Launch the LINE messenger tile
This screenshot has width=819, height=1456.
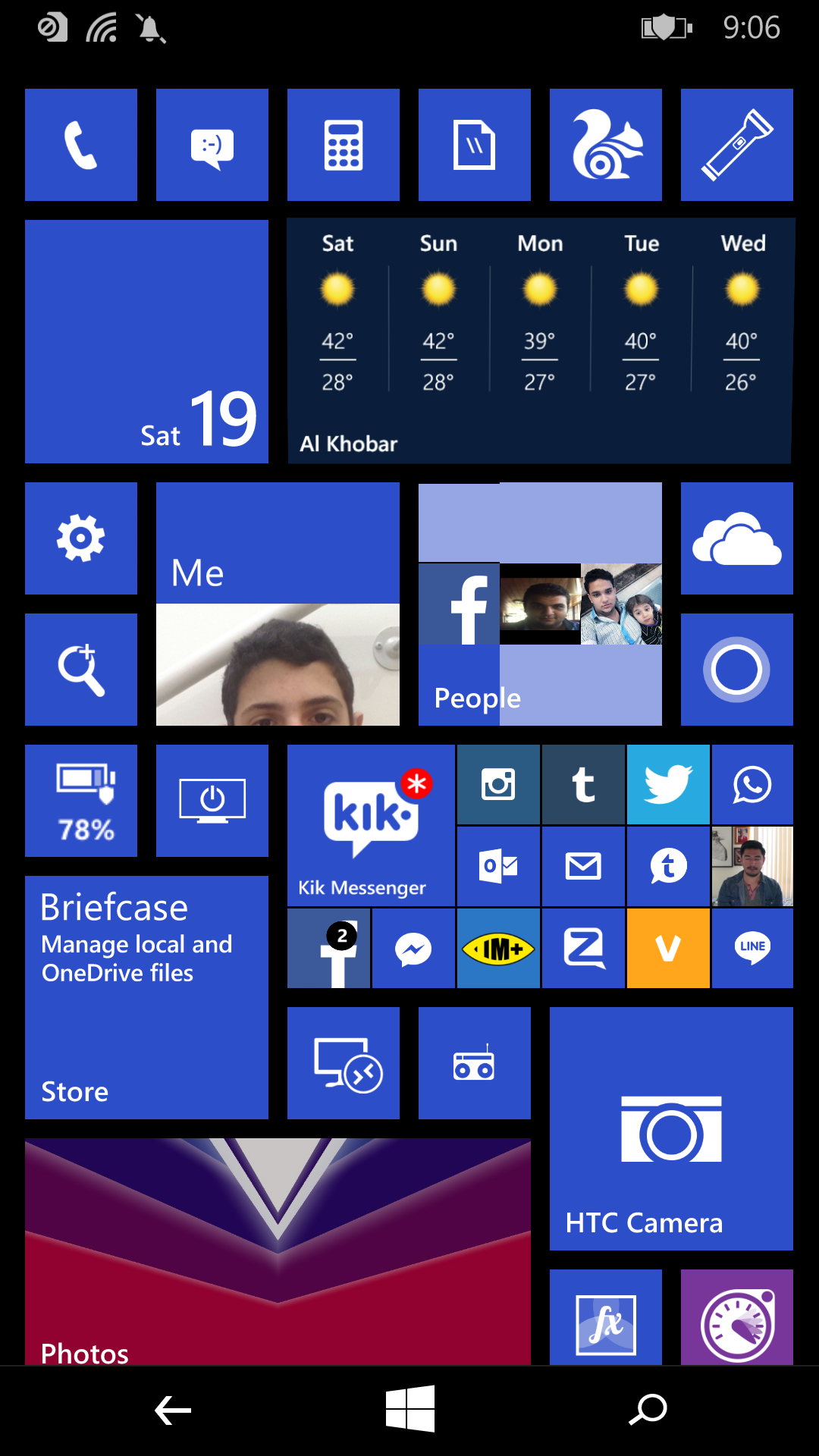point(752,948)
